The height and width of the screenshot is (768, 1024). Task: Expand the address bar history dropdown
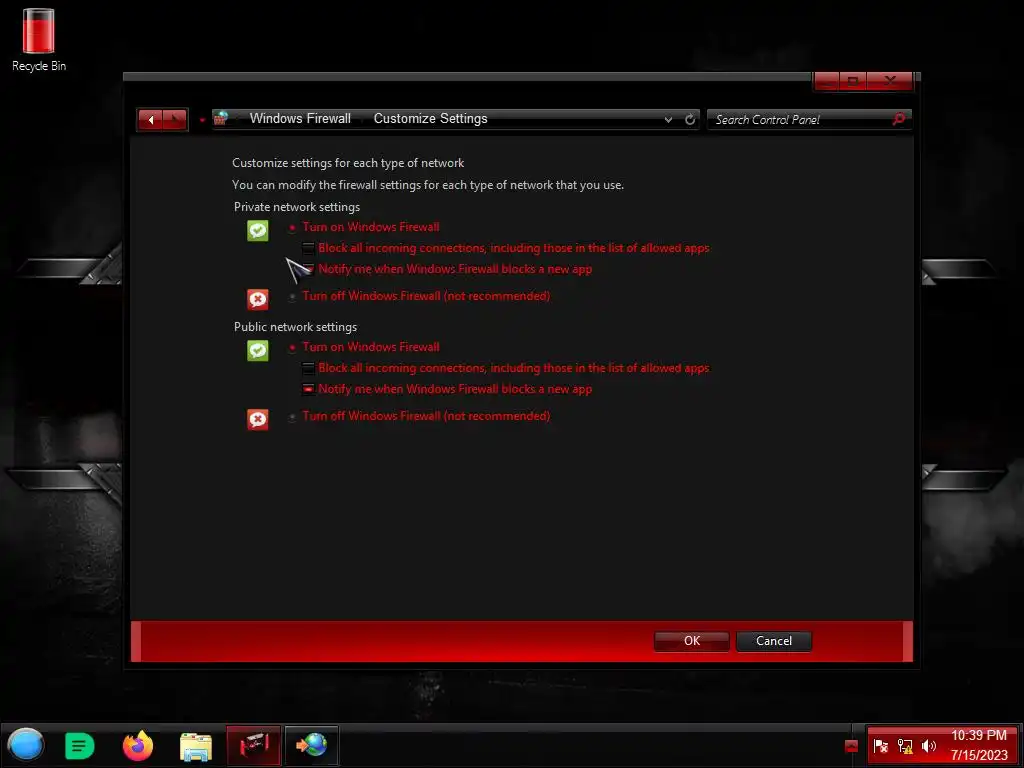(668, 120)
